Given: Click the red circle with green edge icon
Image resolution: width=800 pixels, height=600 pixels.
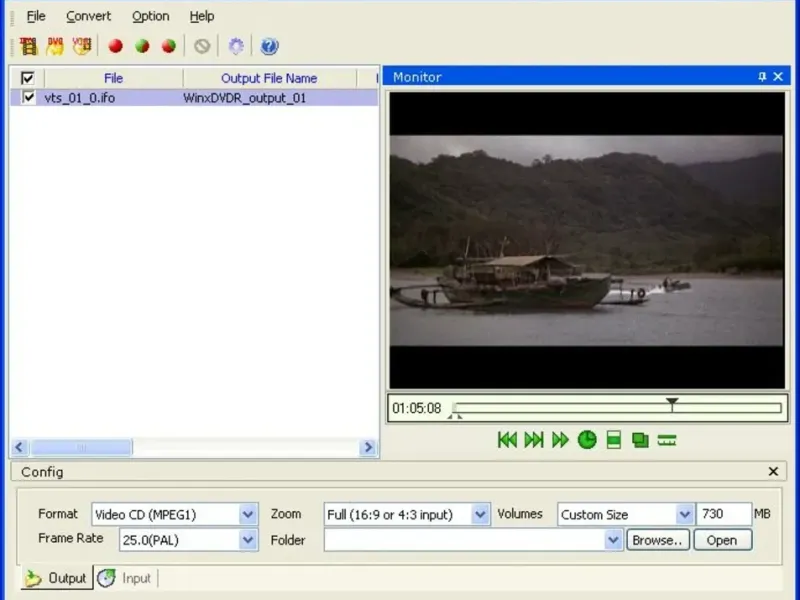Looking at the screenshot, I should [169, 46].
